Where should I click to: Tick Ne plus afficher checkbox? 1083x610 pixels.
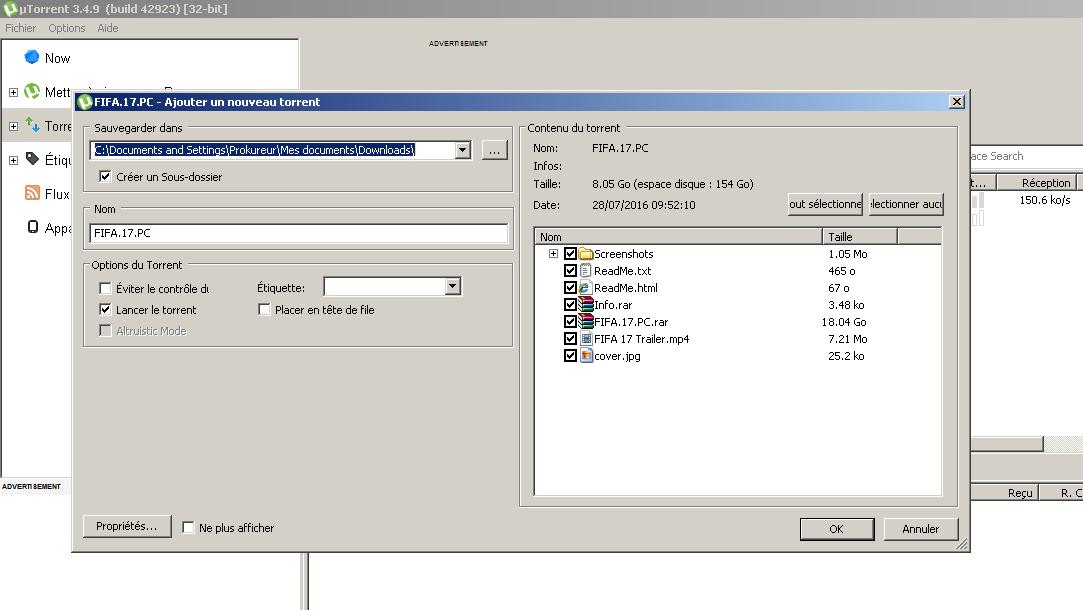(x=188, y=527)
